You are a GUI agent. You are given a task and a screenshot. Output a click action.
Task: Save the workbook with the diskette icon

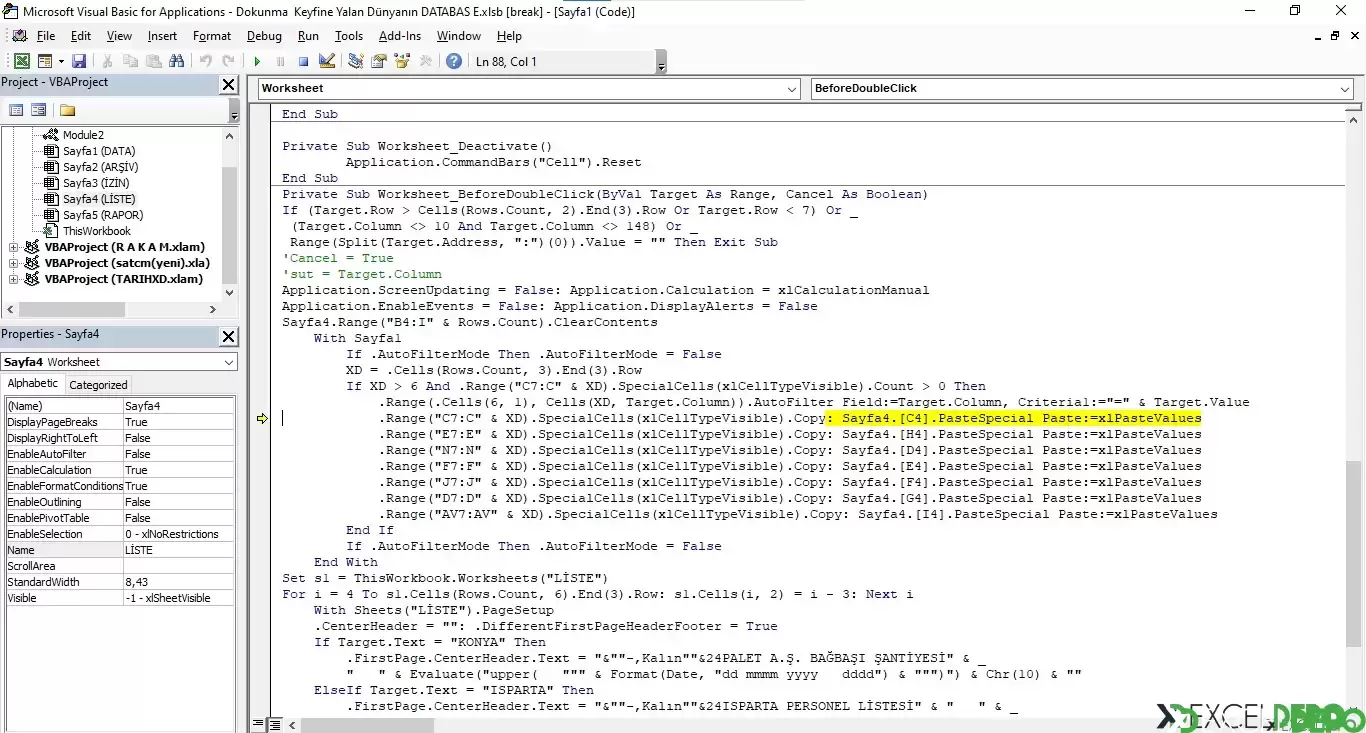79,61
